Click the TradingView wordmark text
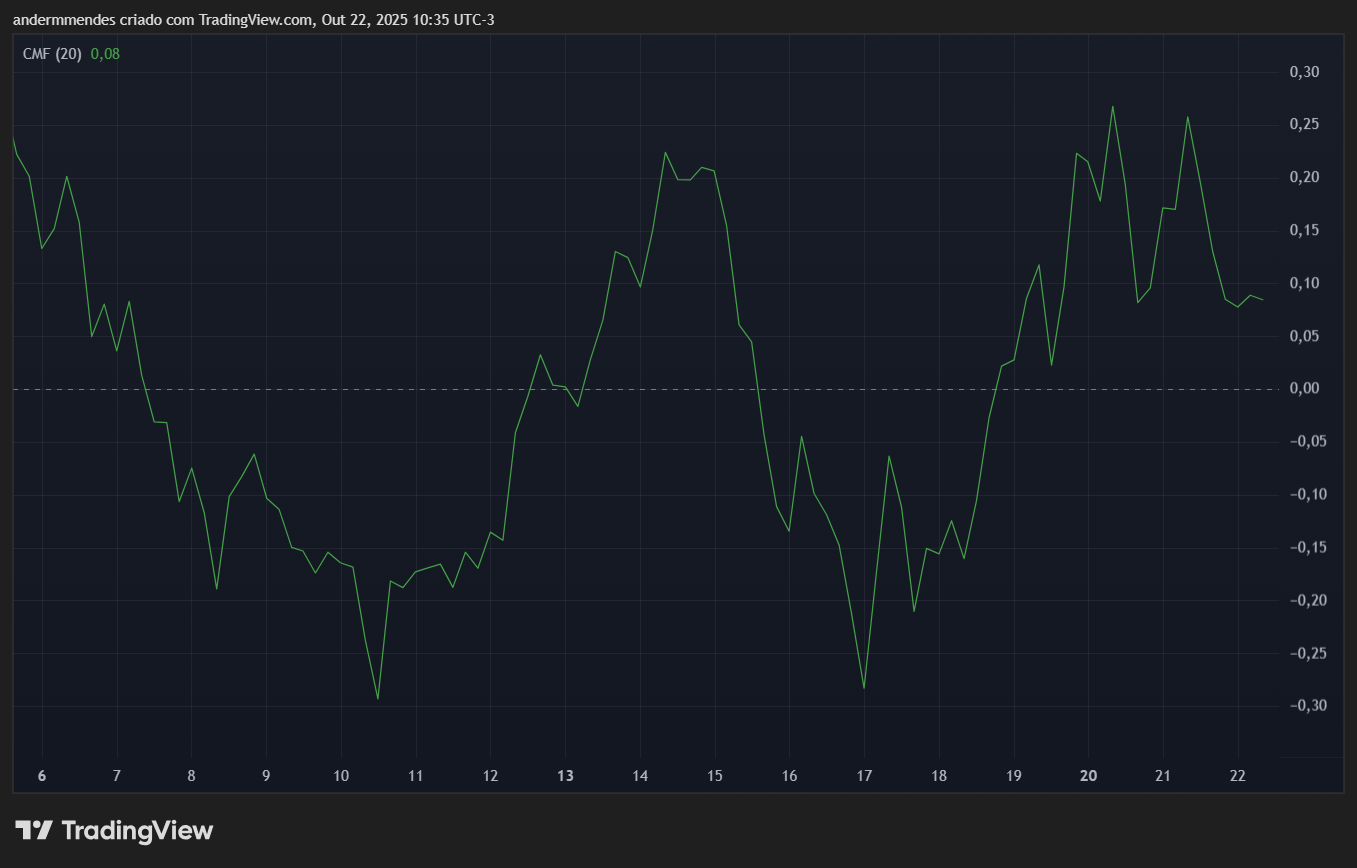This screenshot has height=868, width=1357. coord(137,830)
